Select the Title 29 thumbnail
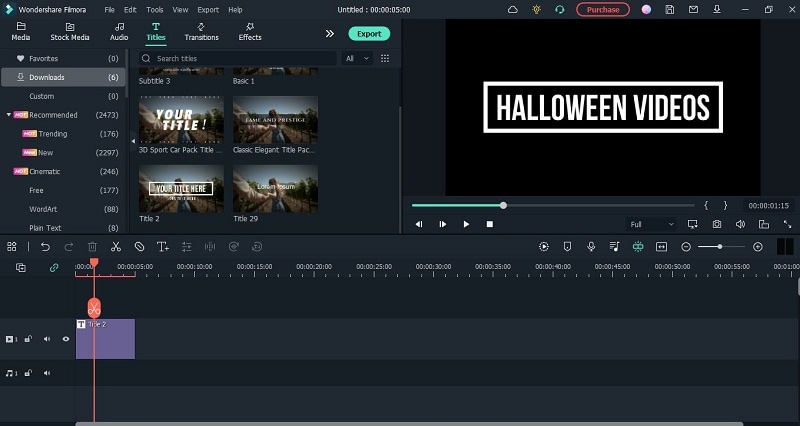This screenshot has height=426, width=800. click(276, 189)
